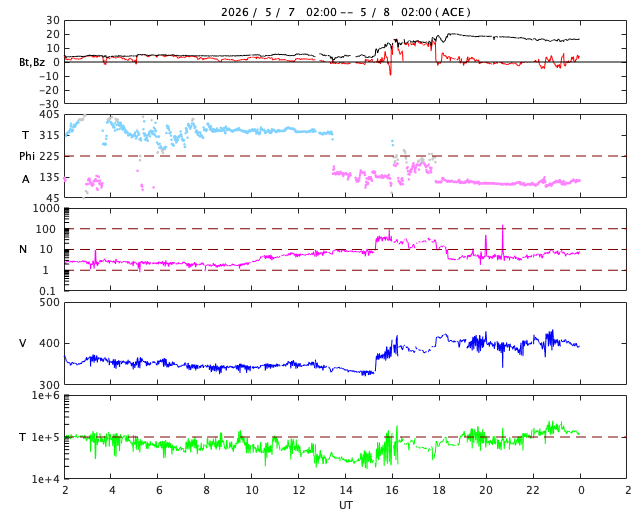Click the 'Phi' axis label

tap(27, 156)
